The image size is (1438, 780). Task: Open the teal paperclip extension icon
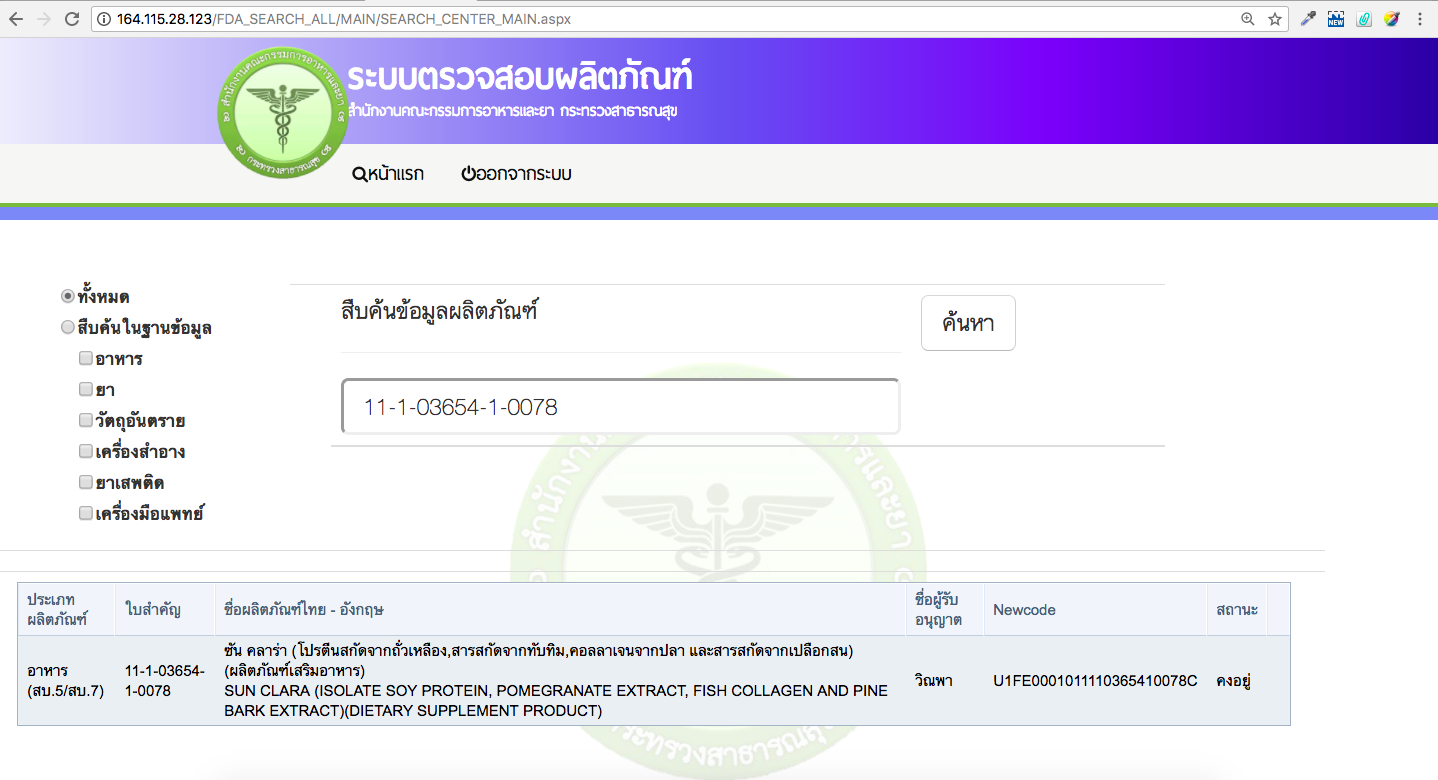[1364, 19]
